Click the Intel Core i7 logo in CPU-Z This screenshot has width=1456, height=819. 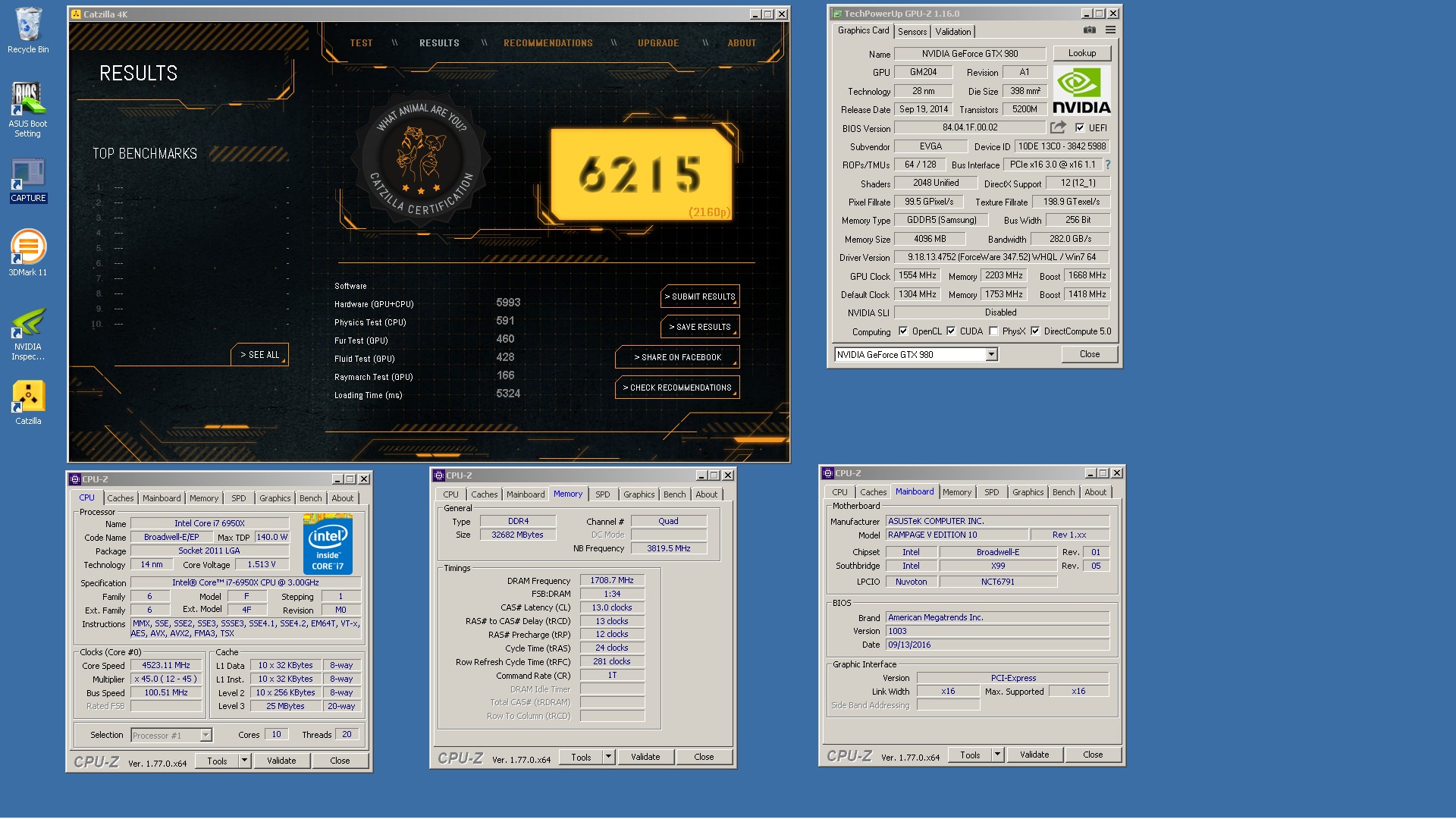pos(328,544)
